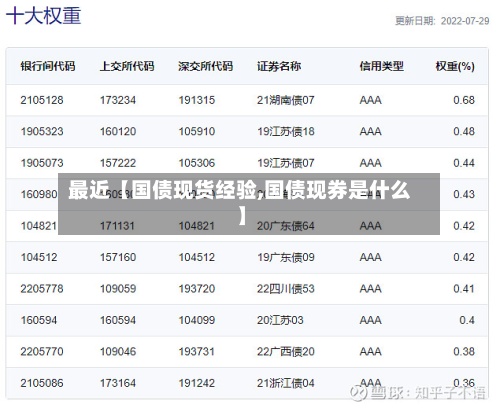Select Shenzhen code 104512 in 19广东债09 row
Image resolution: width=500 pixels, height=408 pixels.
tap(197, 257)
